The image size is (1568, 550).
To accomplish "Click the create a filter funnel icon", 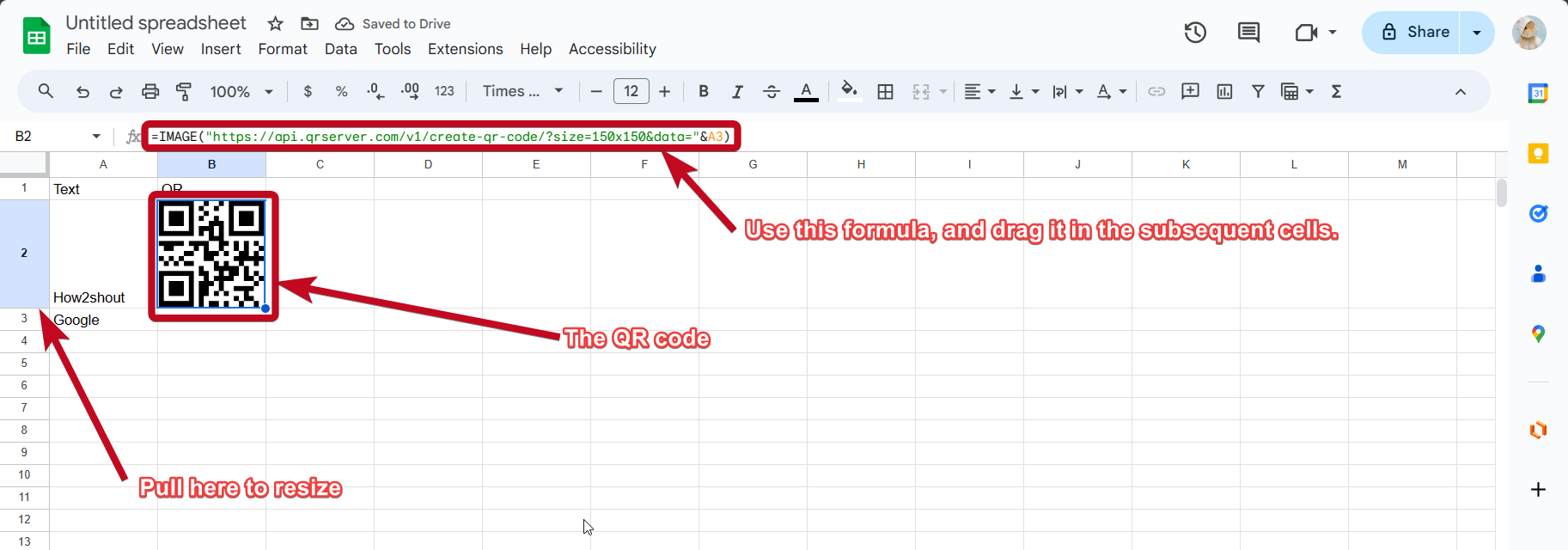I will pos(1258,91).
